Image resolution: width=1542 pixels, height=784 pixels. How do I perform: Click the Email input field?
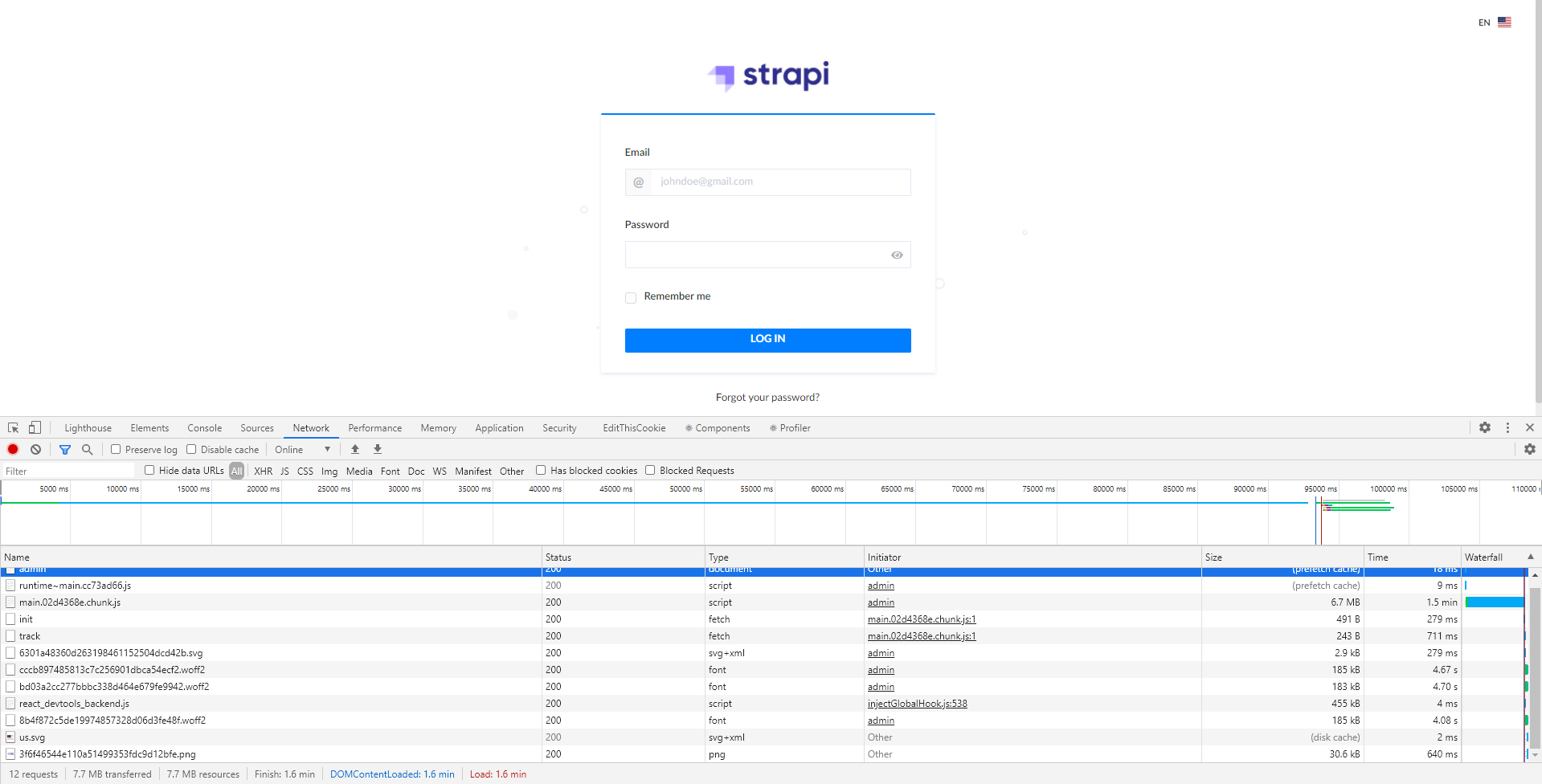coord(767,182)
